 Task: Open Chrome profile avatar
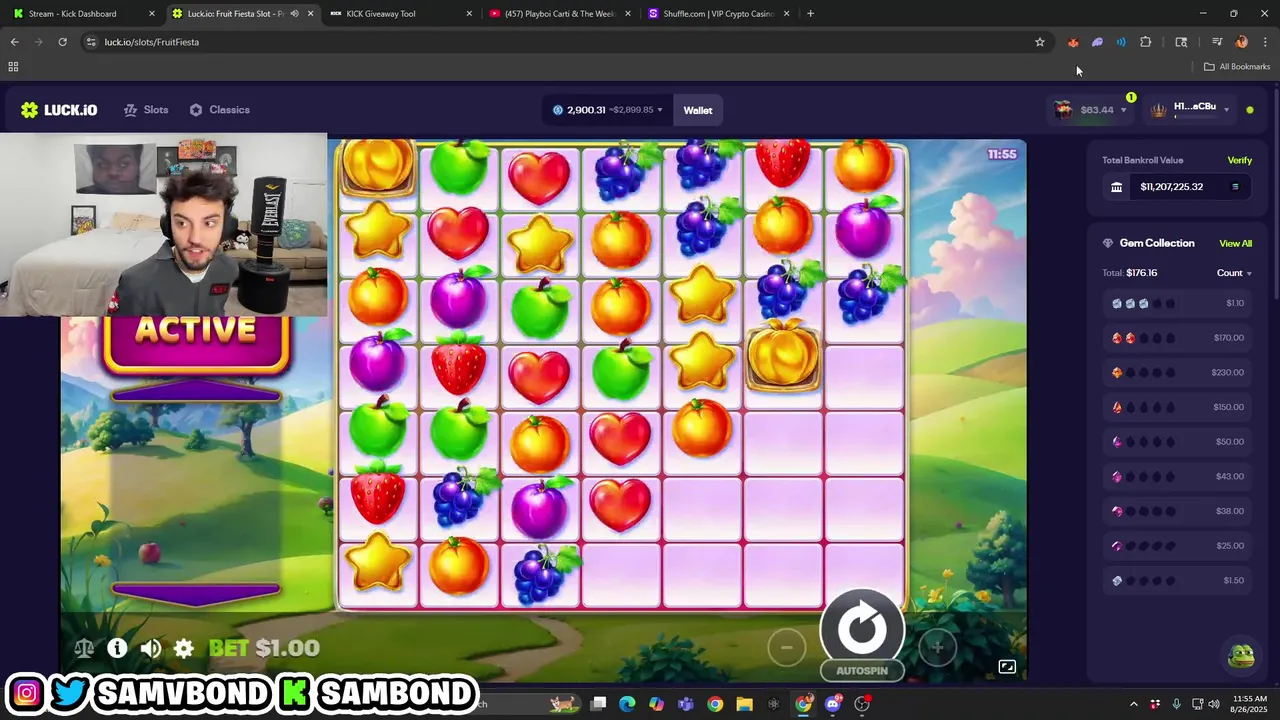pyautogui.click(x=1241, y=42)
